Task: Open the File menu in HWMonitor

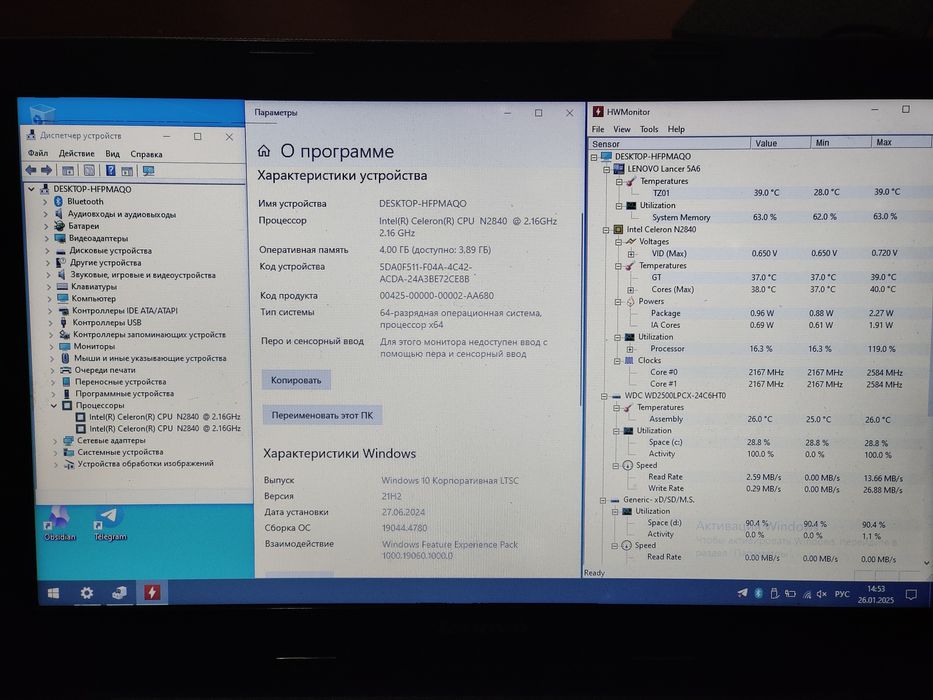Action: tap(598, 129)
